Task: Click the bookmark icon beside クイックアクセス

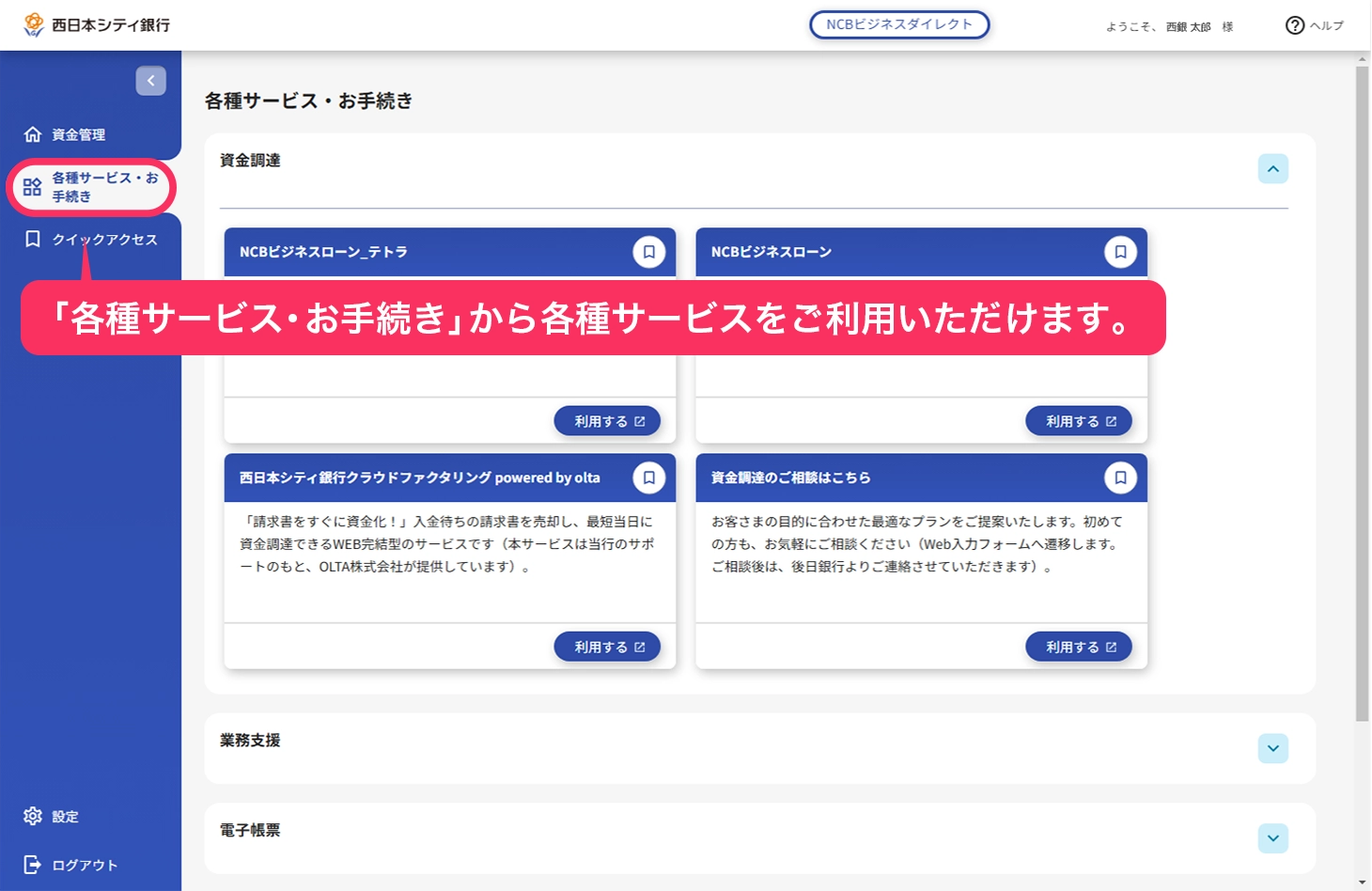Action: click(x=33, y=240)
